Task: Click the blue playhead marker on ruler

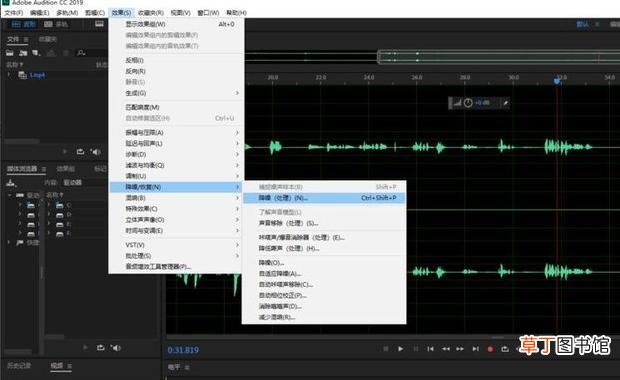Action: (x=558, y=80)
